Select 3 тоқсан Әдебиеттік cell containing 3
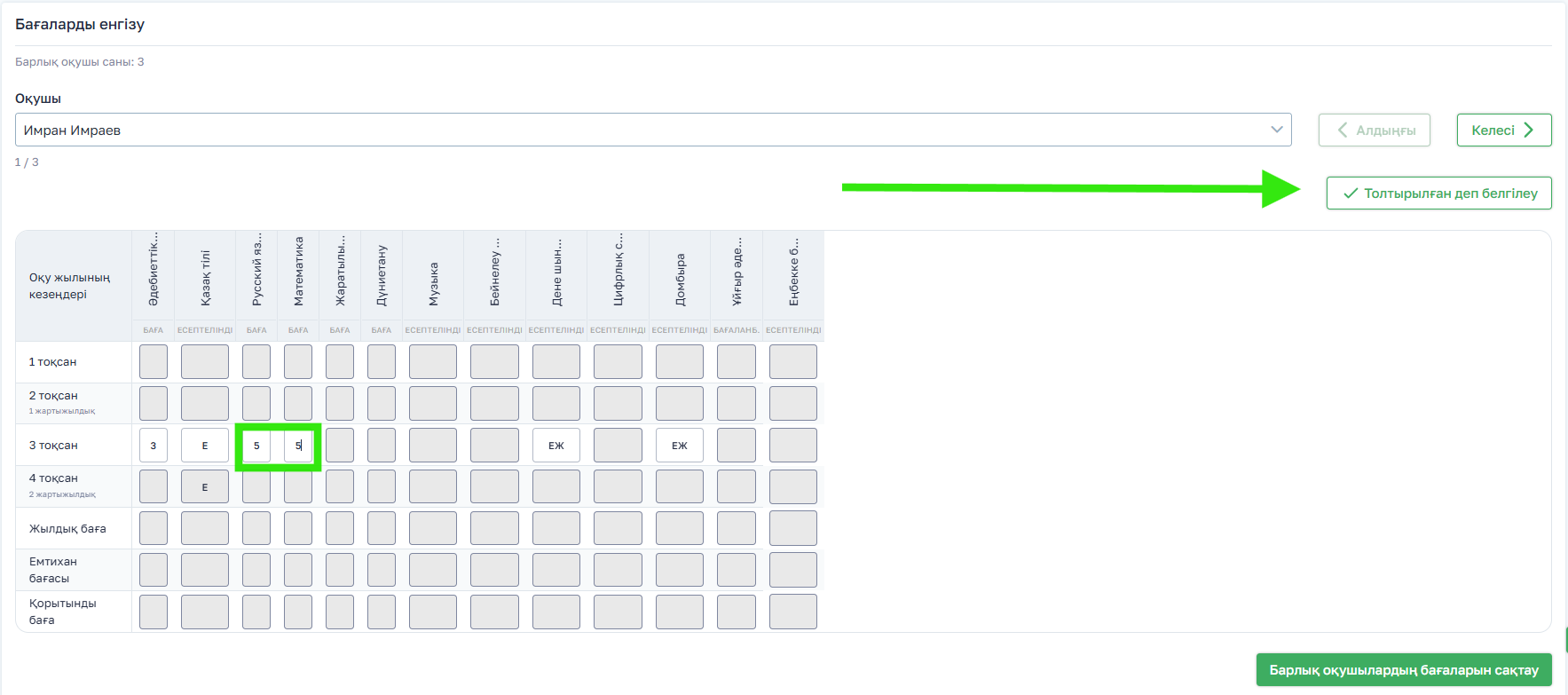The image size is (1568, 695). (x=154, y=446)
